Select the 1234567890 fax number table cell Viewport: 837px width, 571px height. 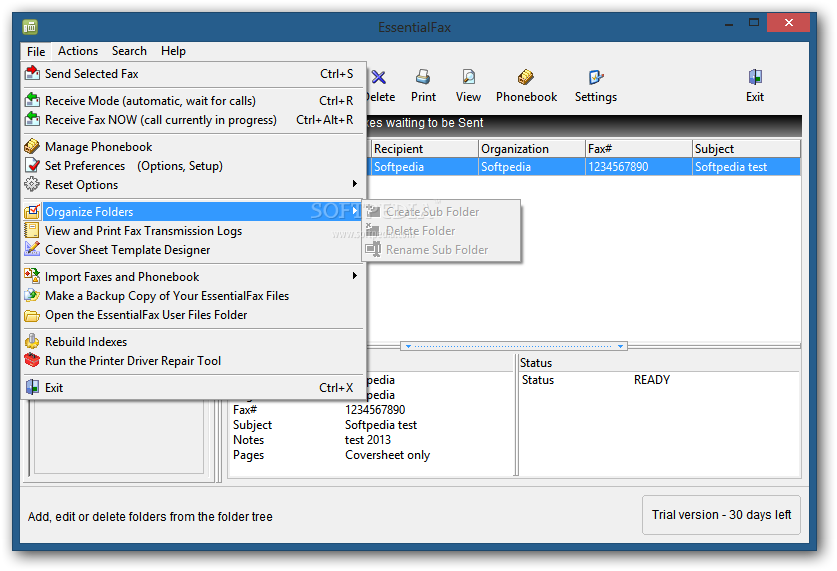click(x=638, y=167)
